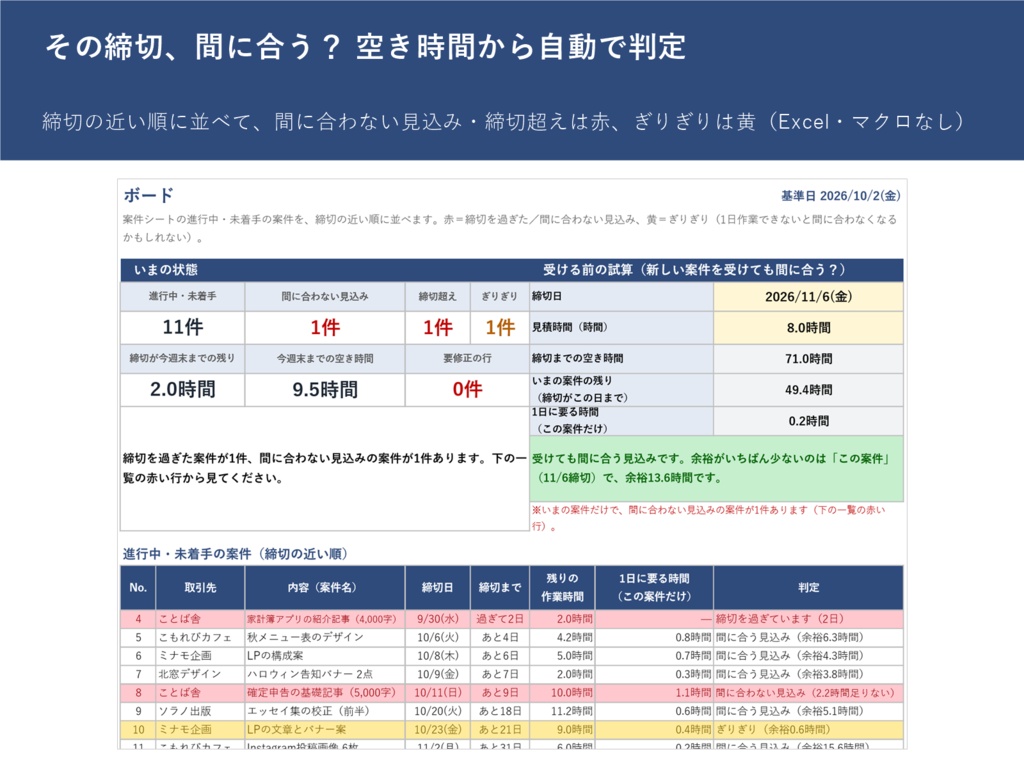Click the 締切まで column header

pos(500,588)
